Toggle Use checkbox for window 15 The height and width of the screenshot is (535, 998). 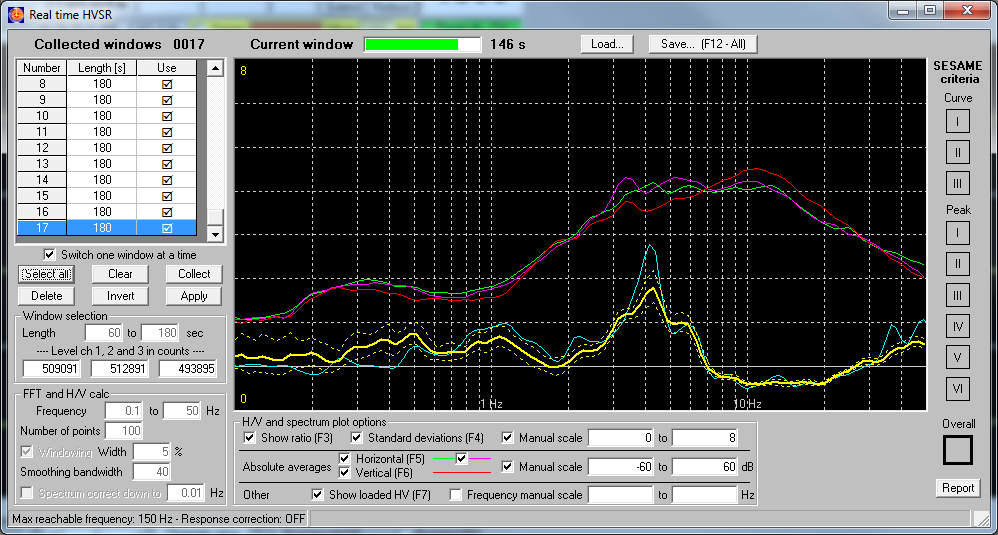click(167, 196)
